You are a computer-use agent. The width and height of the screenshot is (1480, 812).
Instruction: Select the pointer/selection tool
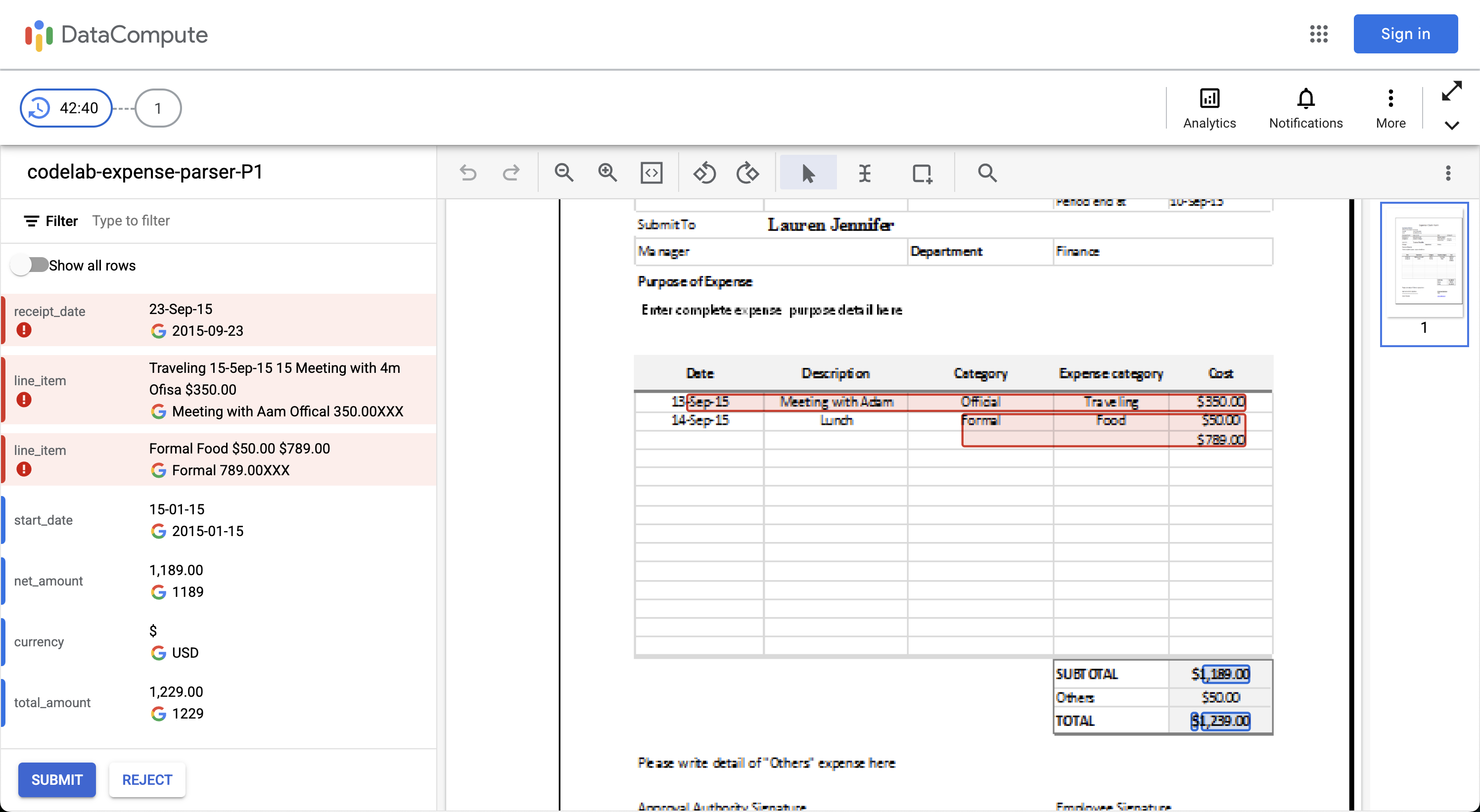pyautogui.click(x=808, y=172)
